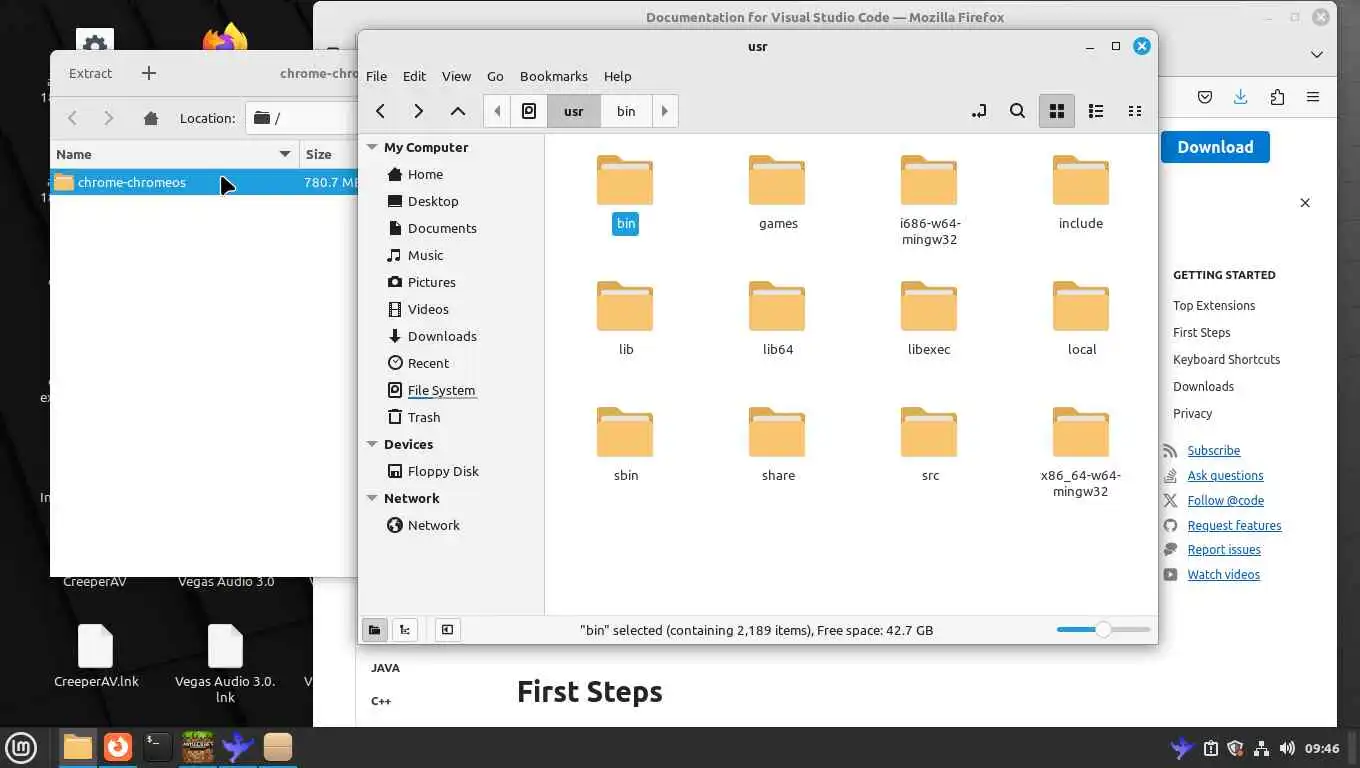Open the File menu

coord(376,76)
